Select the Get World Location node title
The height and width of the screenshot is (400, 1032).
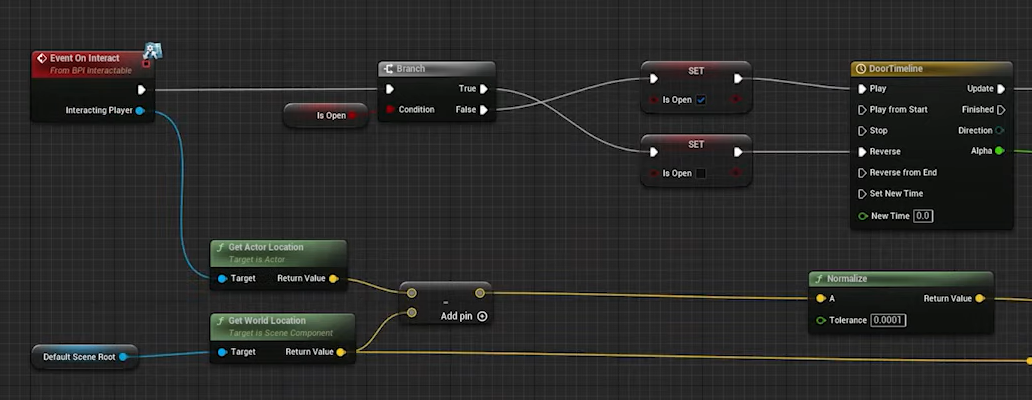pyautogui.click(x=267, y=321)
